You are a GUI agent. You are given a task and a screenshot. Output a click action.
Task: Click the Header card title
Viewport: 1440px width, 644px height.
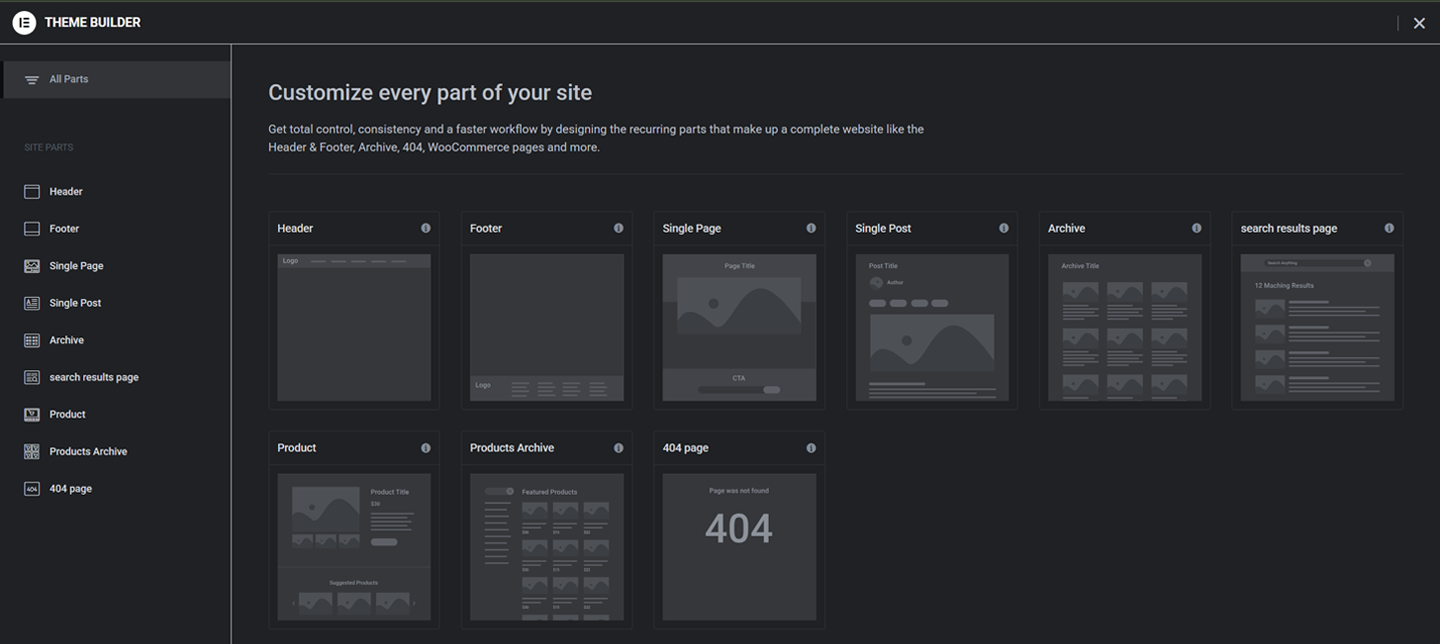295,228
